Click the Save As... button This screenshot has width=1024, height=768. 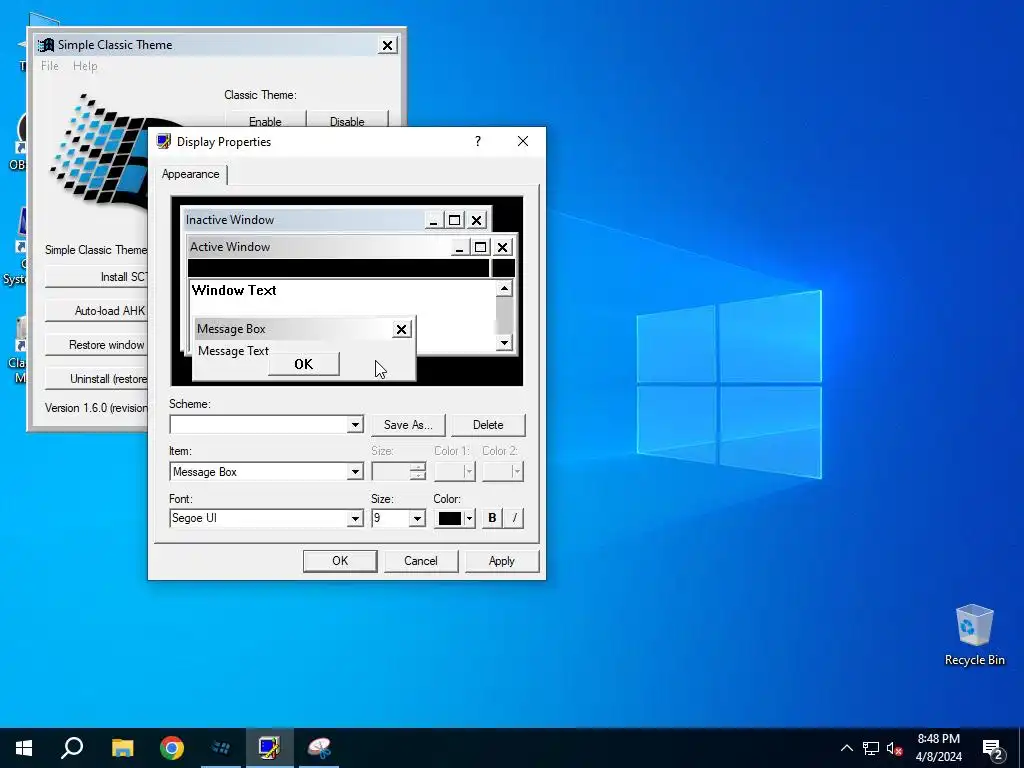tap(408, 425)
